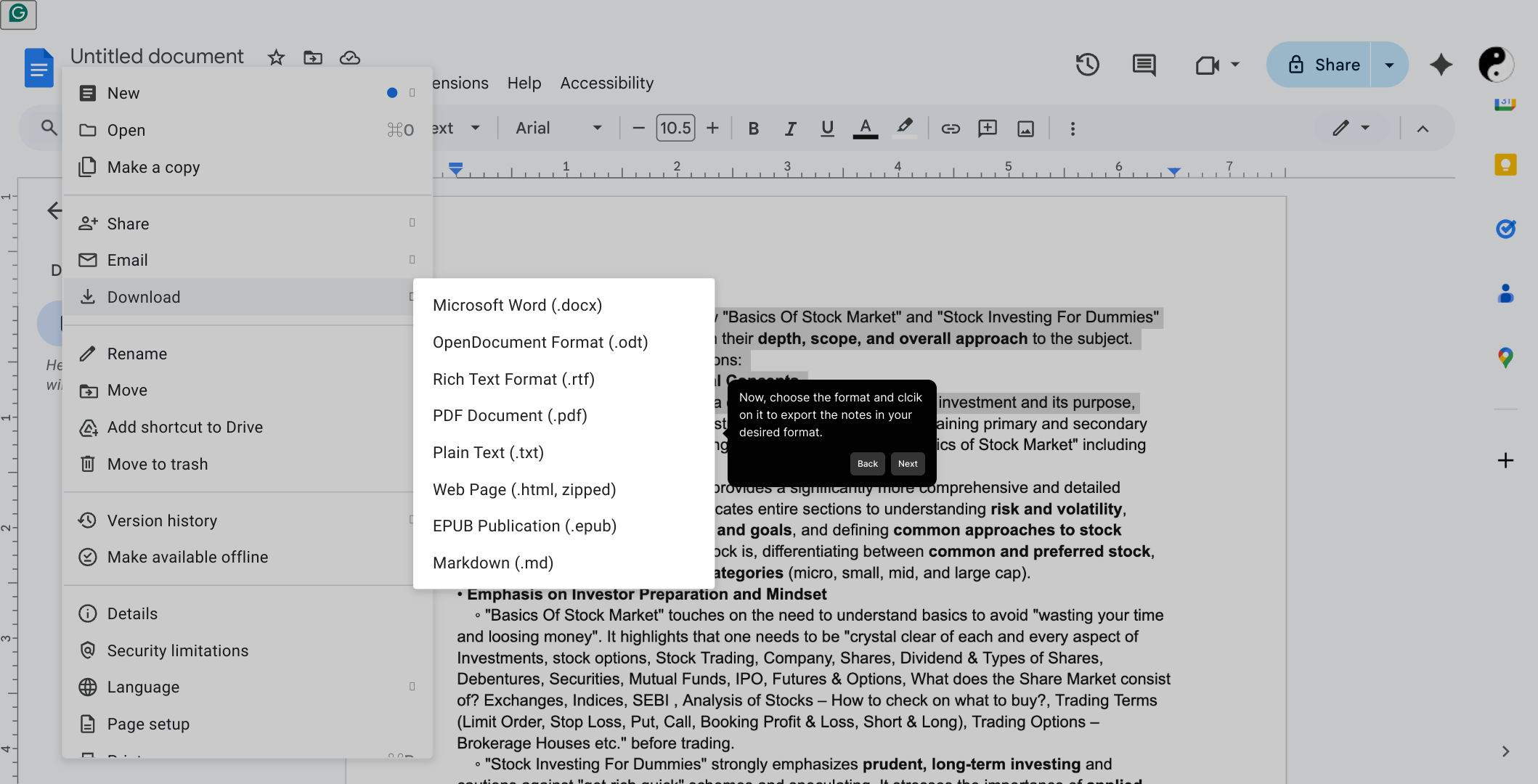Open the Accessibility menu
Image resolution: width=1538 pixels, height=784 pixels.
click(607, 83)
